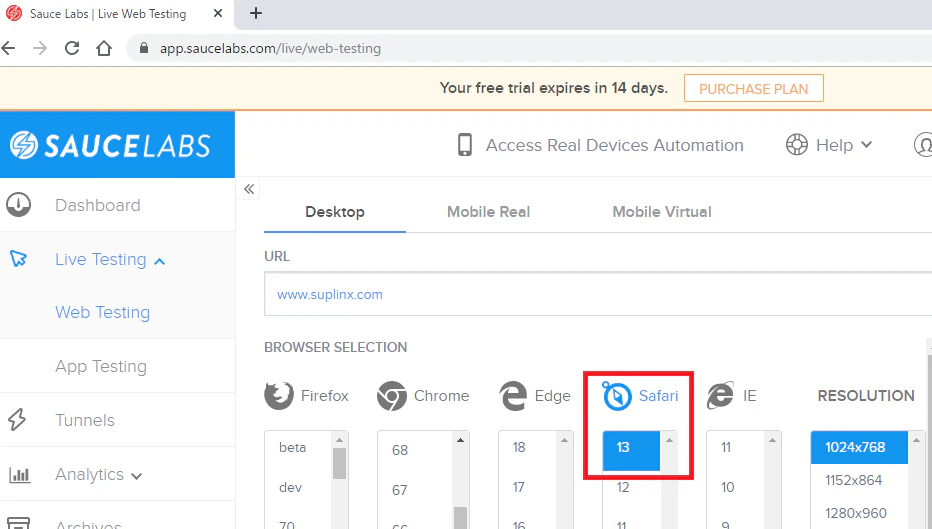This screenshot has width=932, height=529.
Task: Switch to the Mobile Virtual tab
Action: pos(662,212)
